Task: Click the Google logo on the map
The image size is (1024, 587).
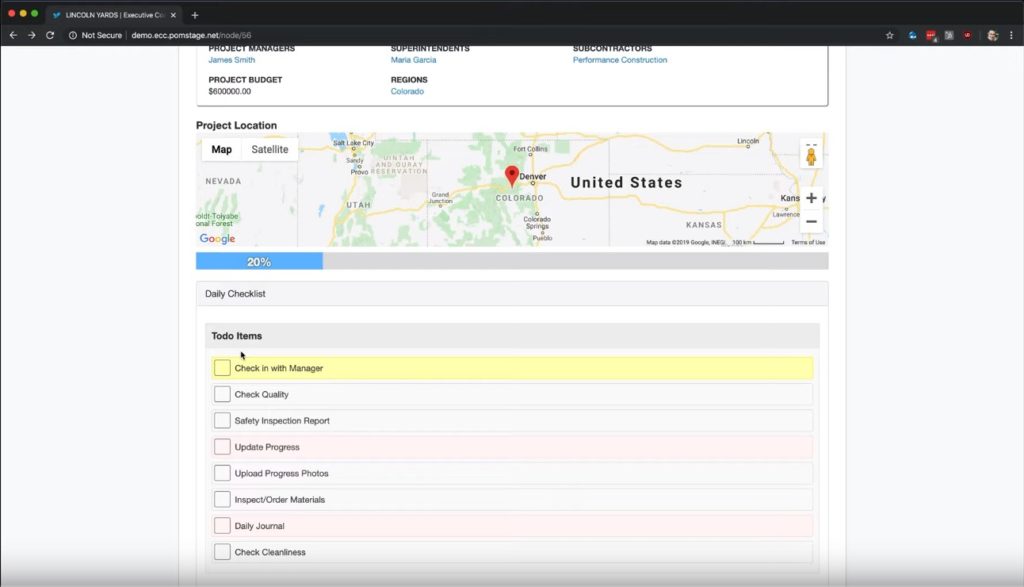Action: pos(216,238)
